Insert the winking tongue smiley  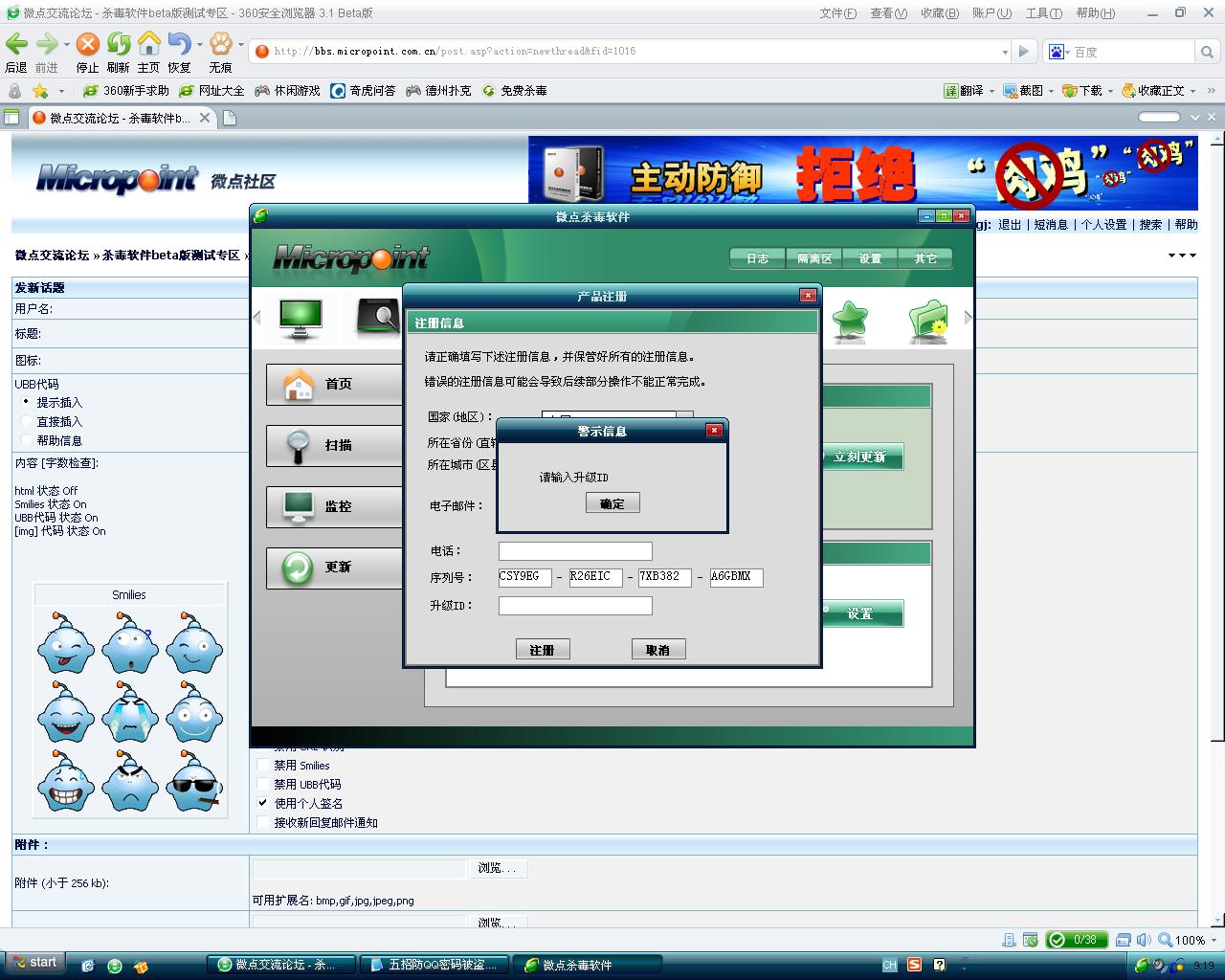(x=66, y=644)
